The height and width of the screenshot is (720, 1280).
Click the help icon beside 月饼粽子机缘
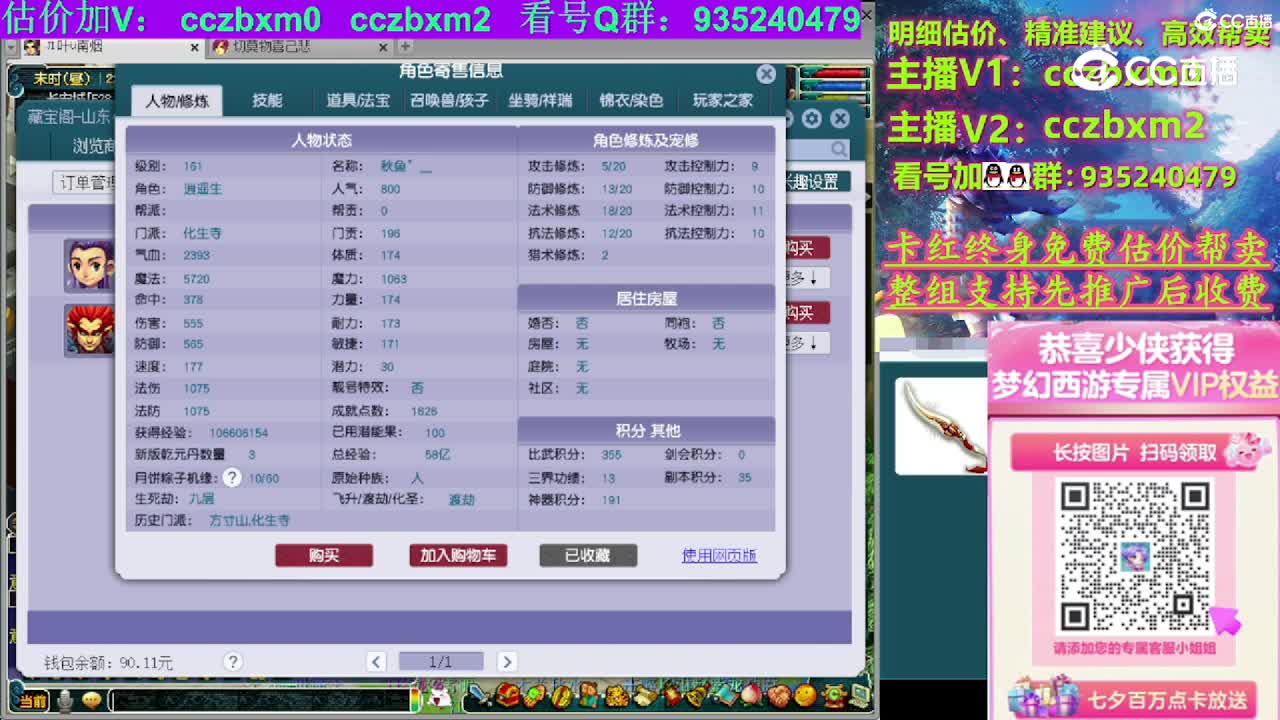[x=232, y=478]
